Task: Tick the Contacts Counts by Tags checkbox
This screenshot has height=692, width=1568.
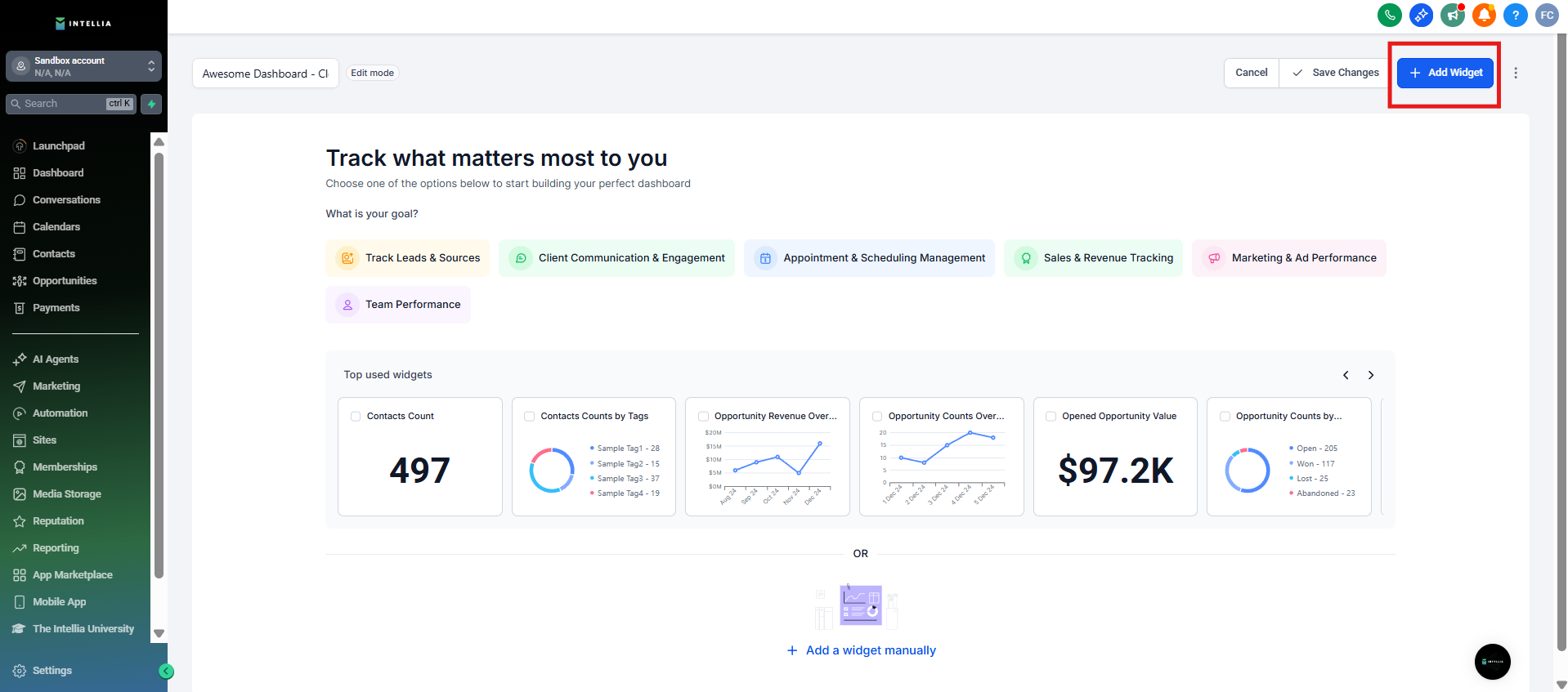Action: (530, 416)
